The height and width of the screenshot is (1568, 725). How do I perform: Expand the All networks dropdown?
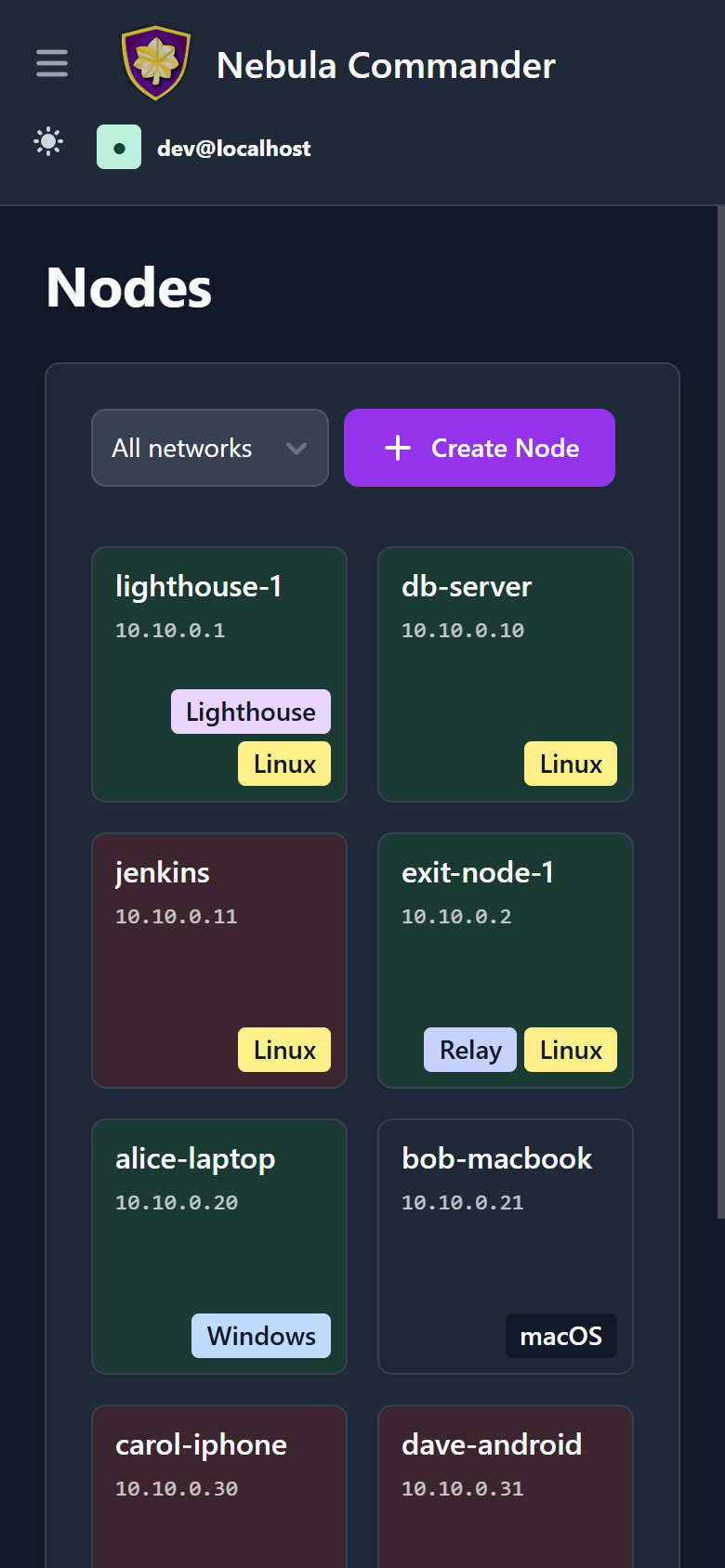pyautogui.click(x=210, y=448)
